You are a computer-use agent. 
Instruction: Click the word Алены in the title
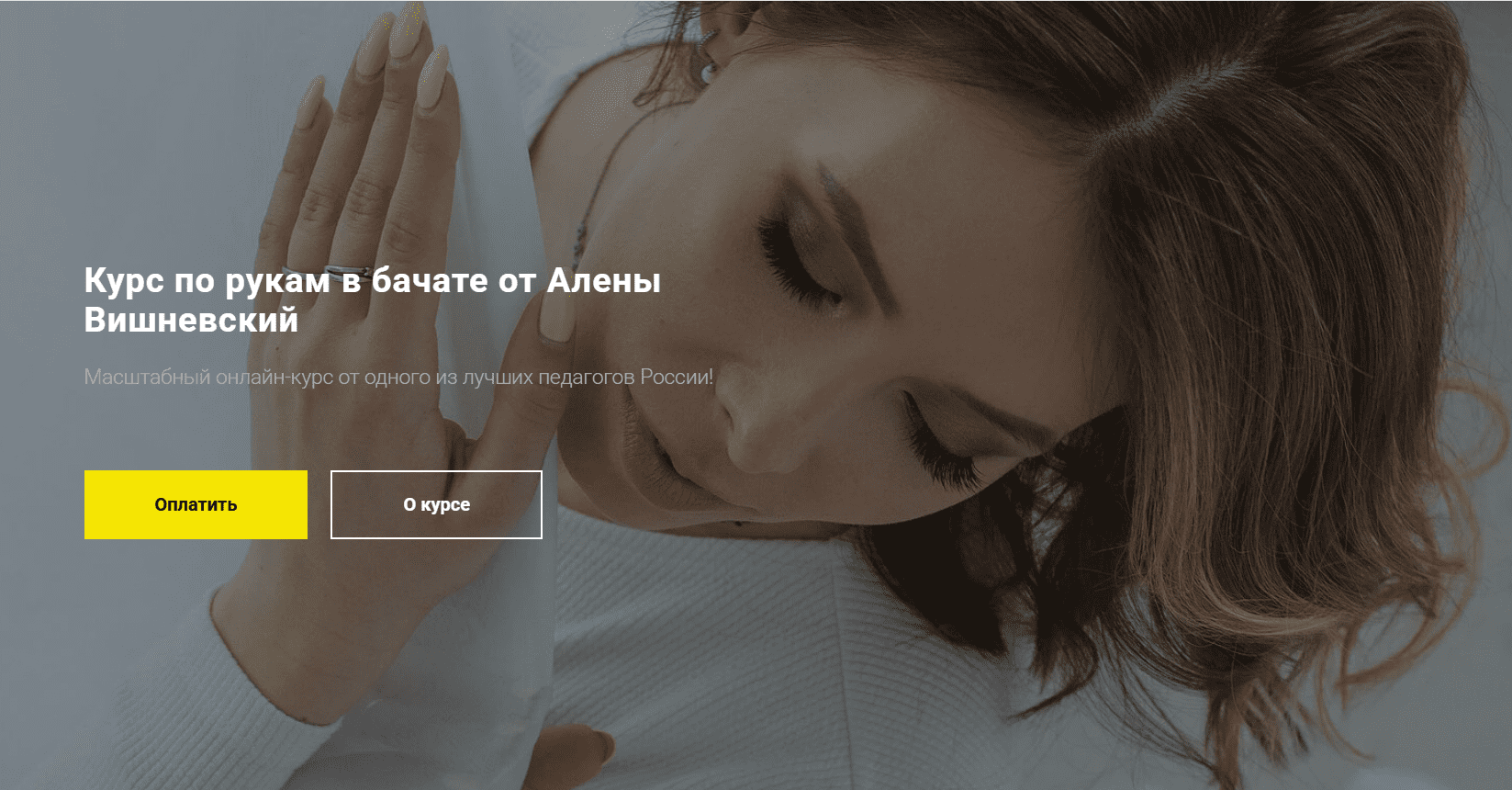[604, 280]
